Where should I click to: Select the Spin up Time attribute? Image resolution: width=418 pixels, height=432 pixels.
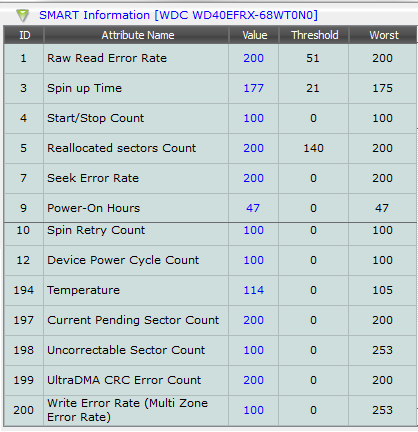pyautogui.click(x=84, y=88)
